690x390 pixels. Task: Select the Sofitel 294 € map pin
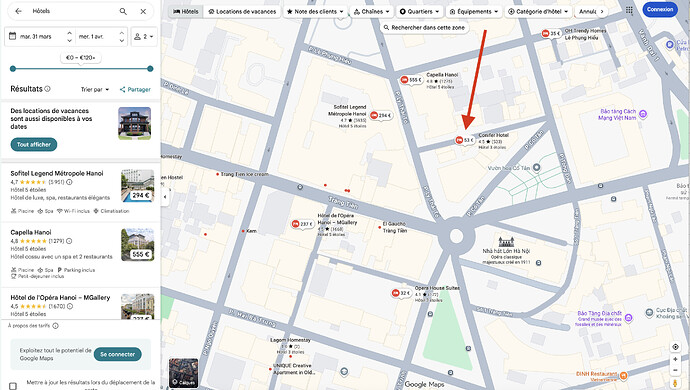(381, 116)
